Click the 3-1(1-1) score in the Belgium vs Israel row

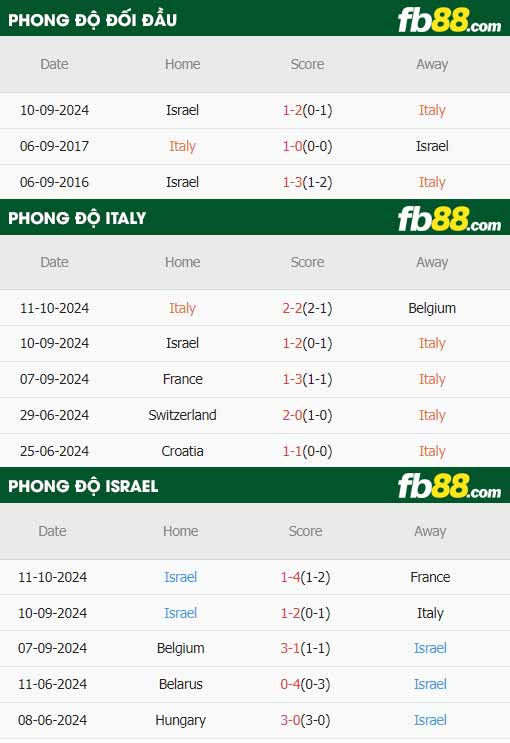[305, 648]
